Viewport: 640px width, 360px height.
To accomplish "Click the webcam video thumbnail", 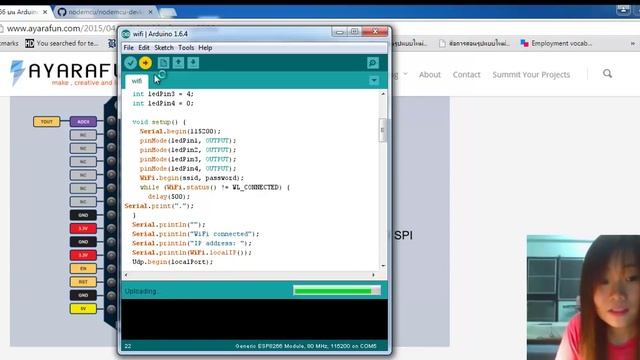I will click(x=583, y=298).
